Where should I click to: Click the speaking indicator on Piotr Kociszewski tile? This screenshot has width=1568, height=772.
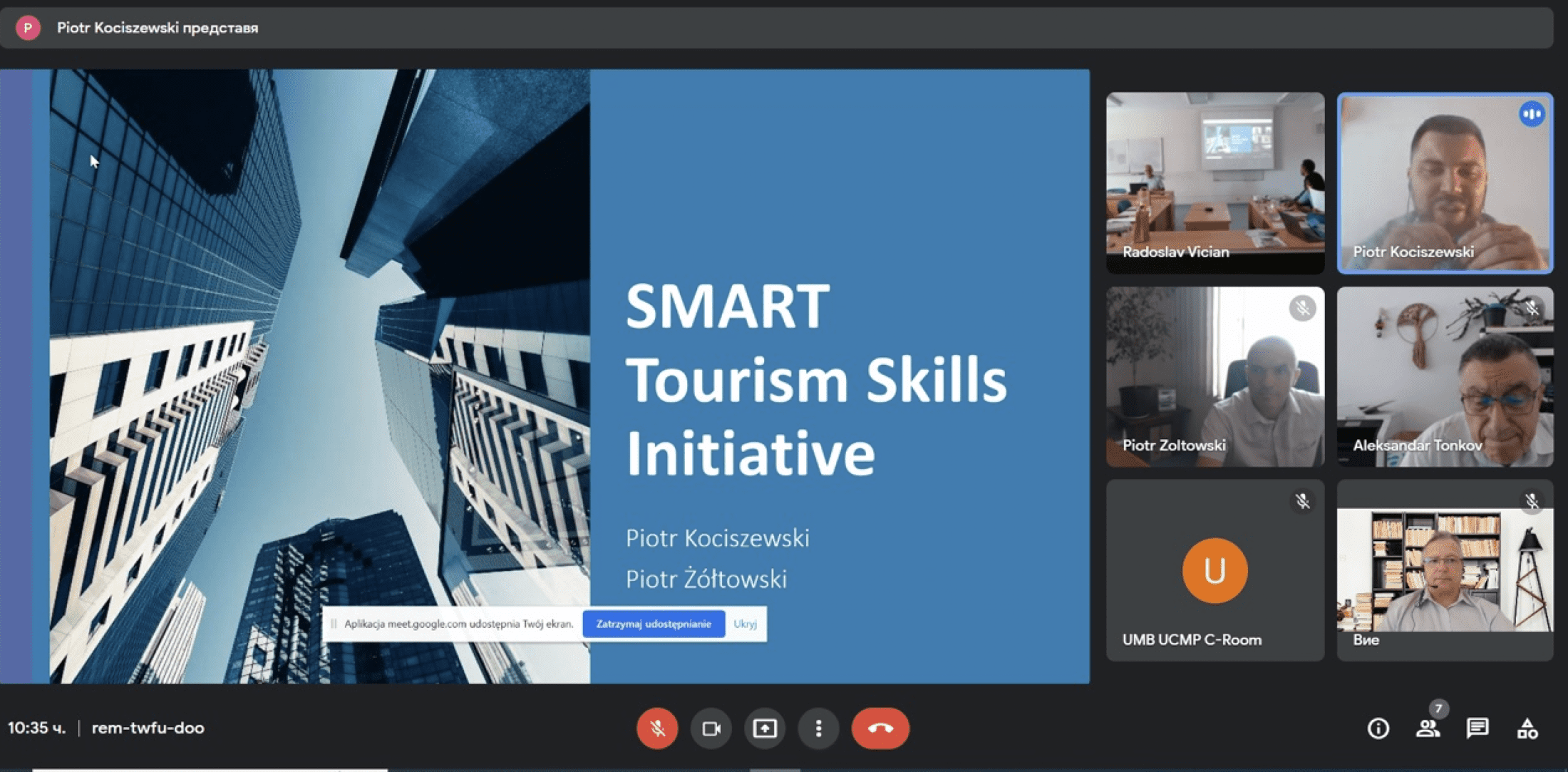(1532, 114)
